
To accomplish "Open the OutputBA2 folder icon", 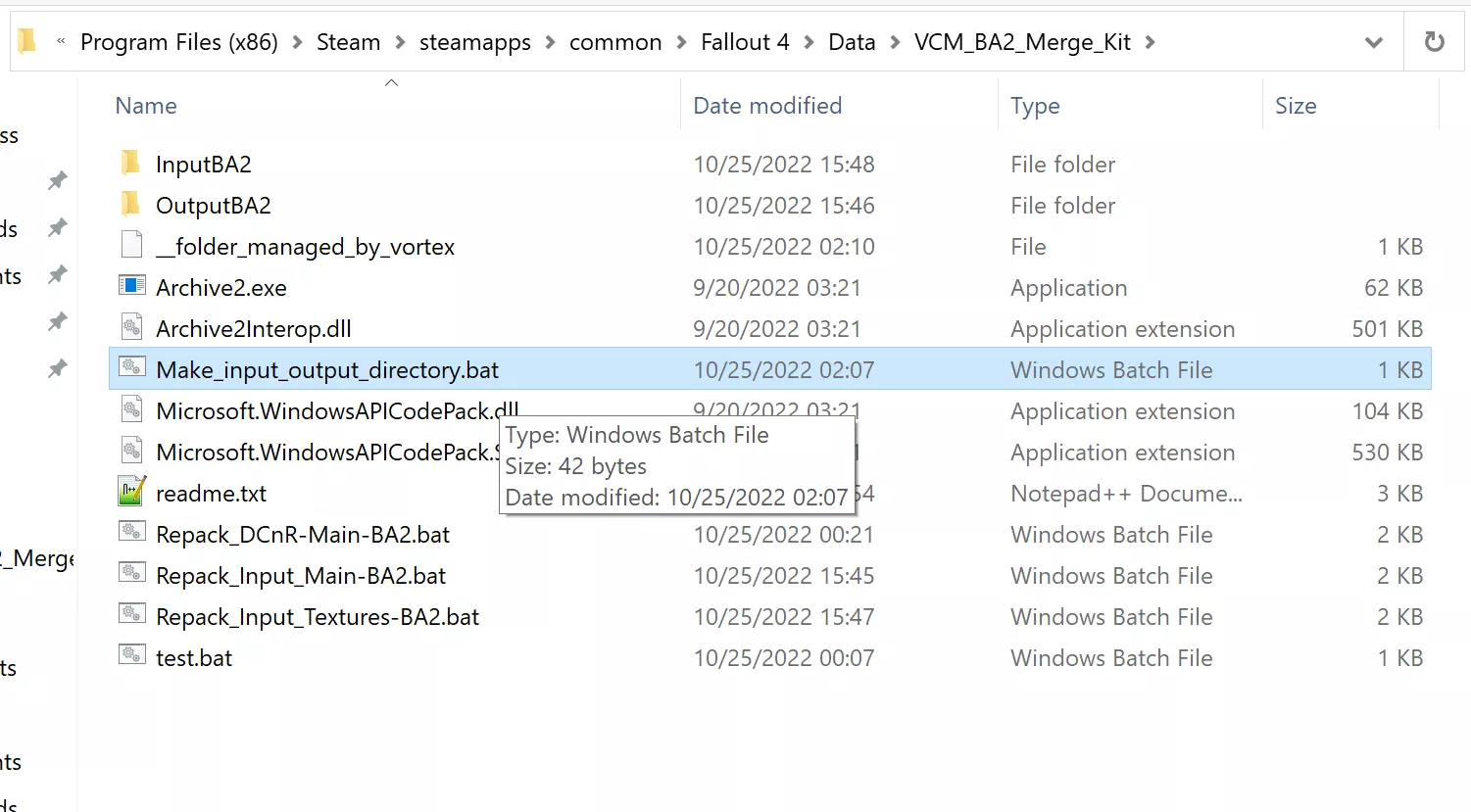I will tap(130, 204).
